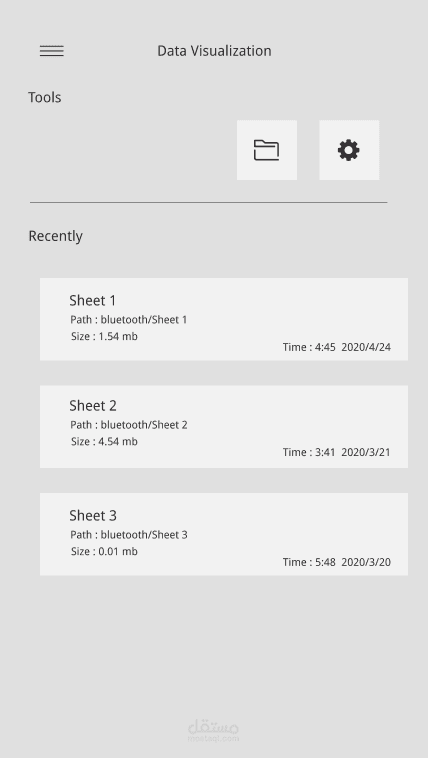Screen dimensions: 428x758
Task: Click the Data Visualization title
Action: coord(214,51)
